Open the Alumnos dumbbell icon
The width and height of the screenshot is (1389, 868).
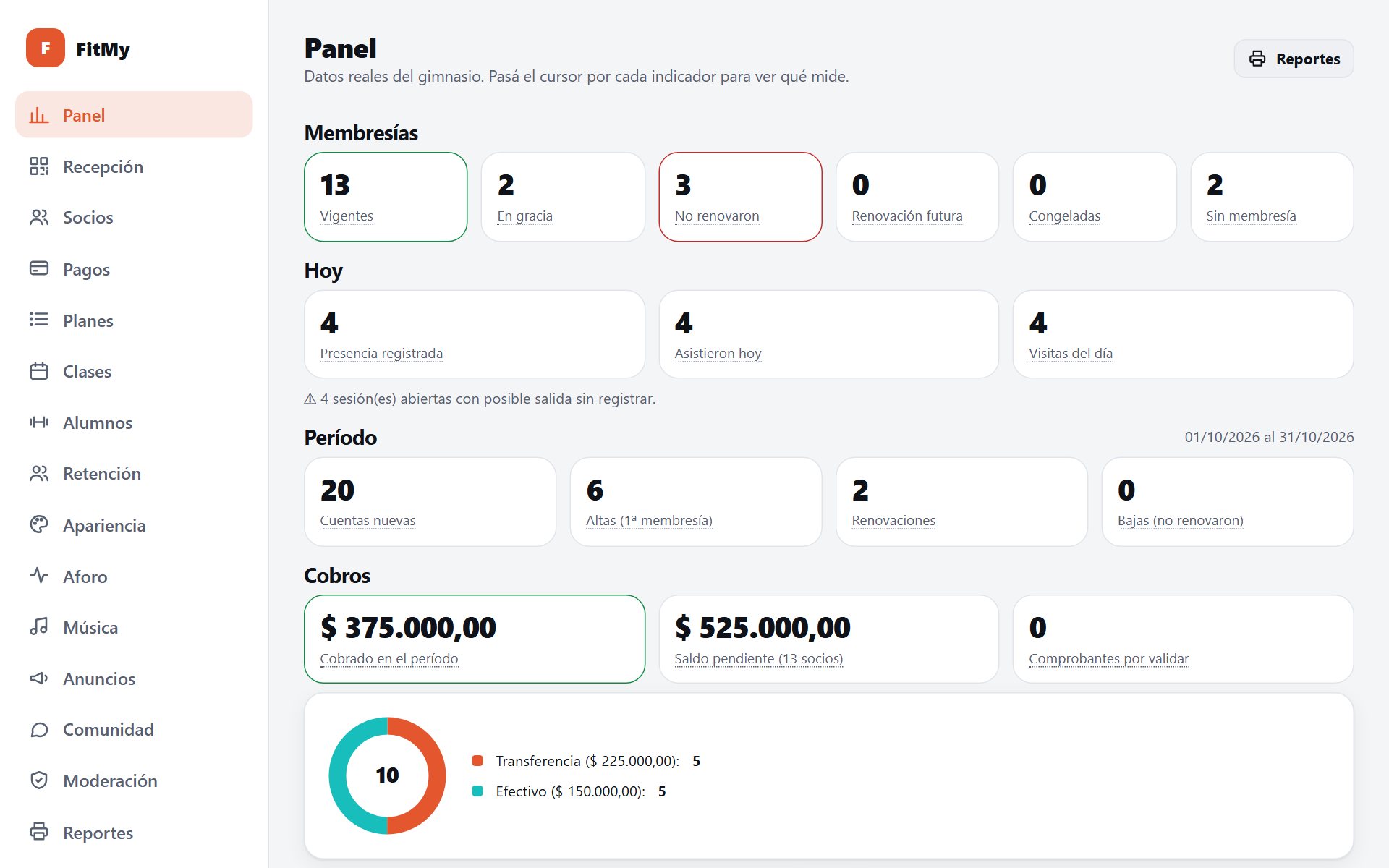[x=39, y=422]
